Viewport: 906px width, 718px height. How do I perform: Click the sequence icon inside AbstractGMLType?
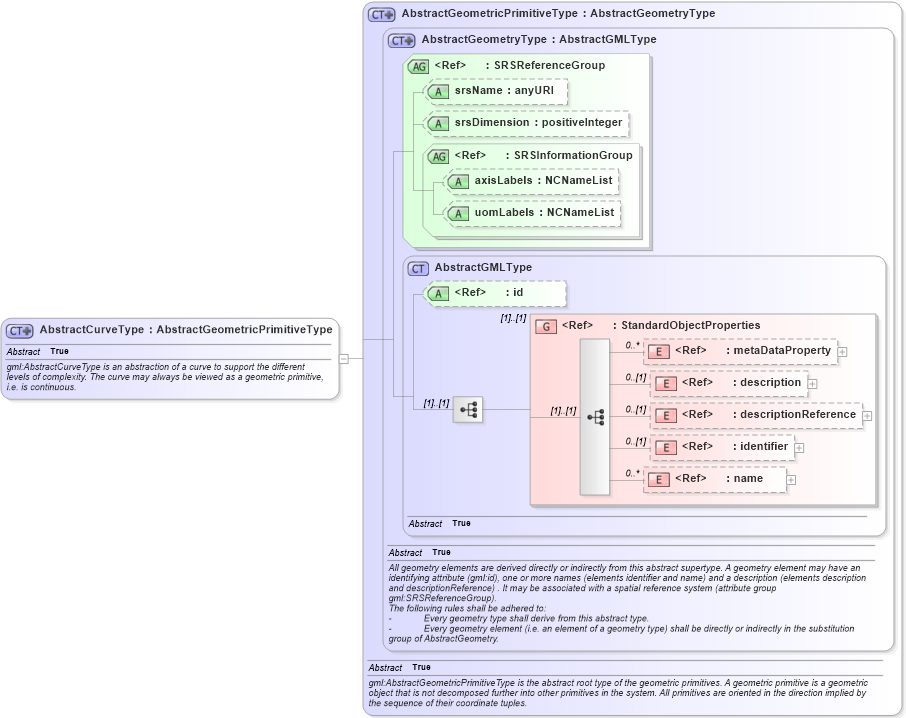(468, 410)
